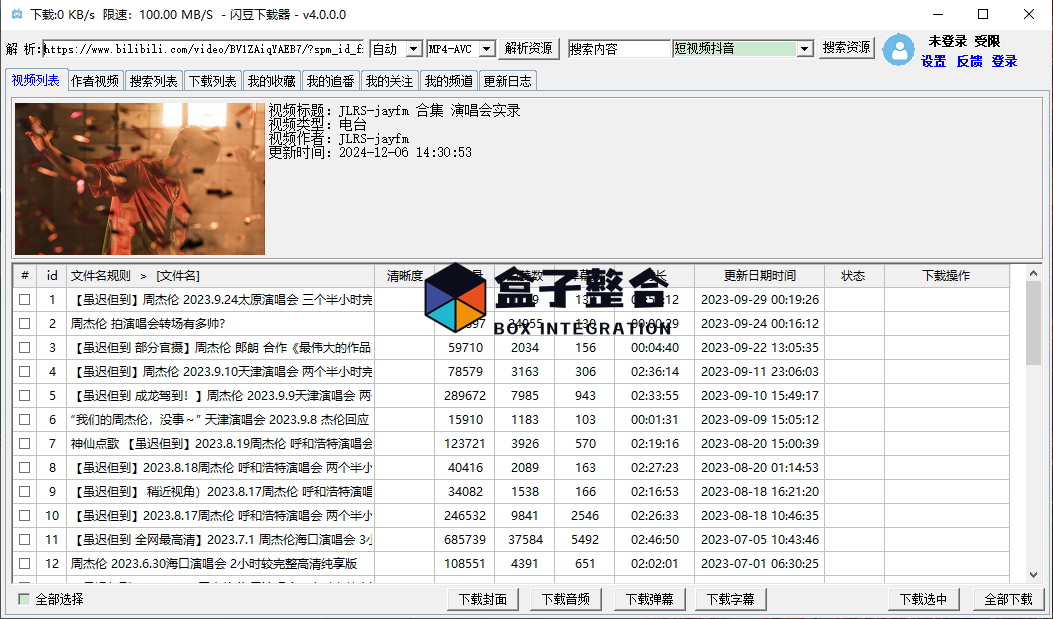This screenshot has width=1053, height=619.
Task: Switch to 我的关注 tab
Action: 390,81
